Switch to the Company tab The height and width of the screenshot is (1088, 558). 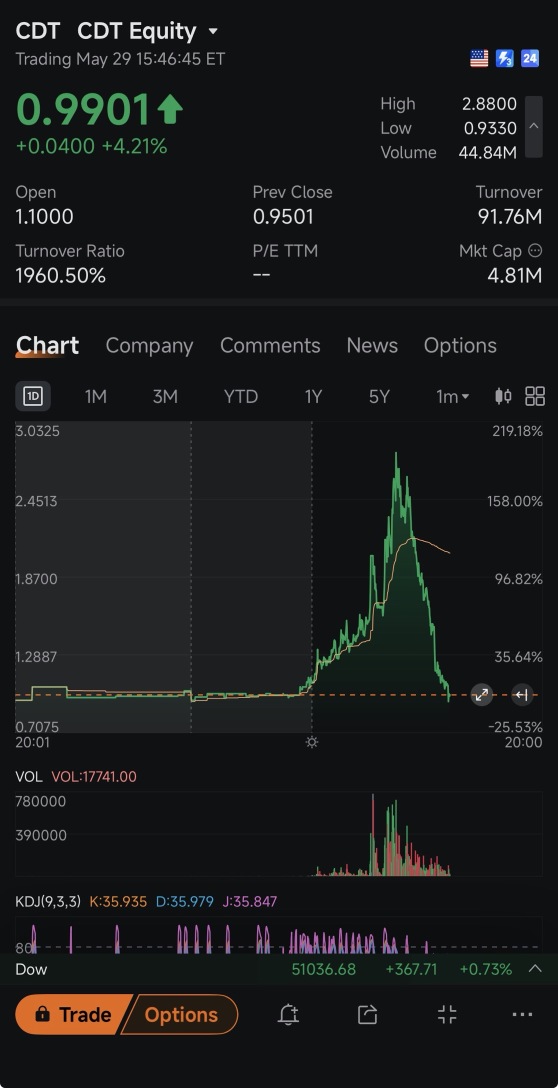(149, 346)
